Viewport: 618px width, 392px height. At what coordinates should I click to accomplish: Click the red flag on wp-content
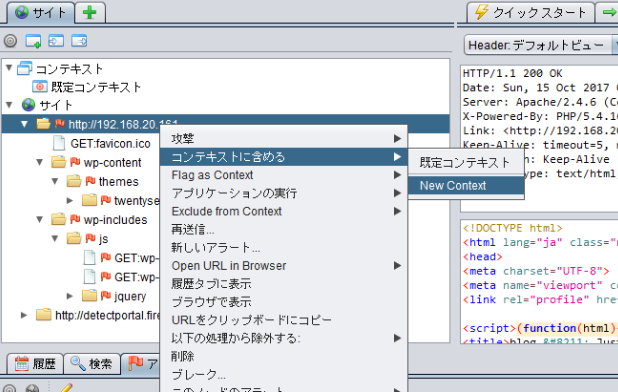click(75, 162)
